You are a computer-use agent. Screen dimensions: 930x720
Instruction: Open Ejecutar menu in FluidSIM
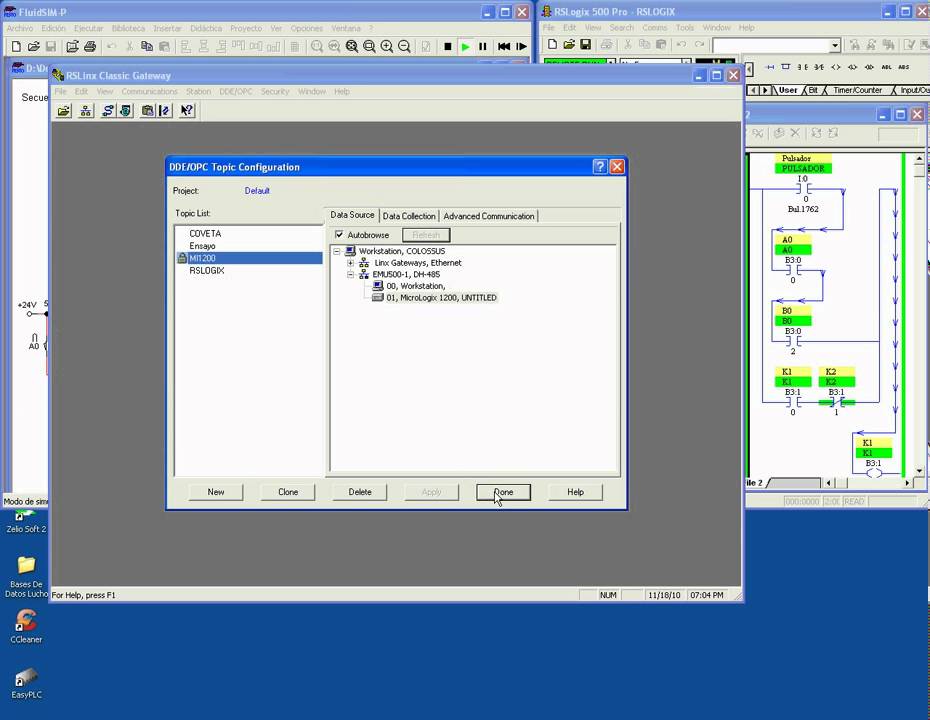point(88,28)
